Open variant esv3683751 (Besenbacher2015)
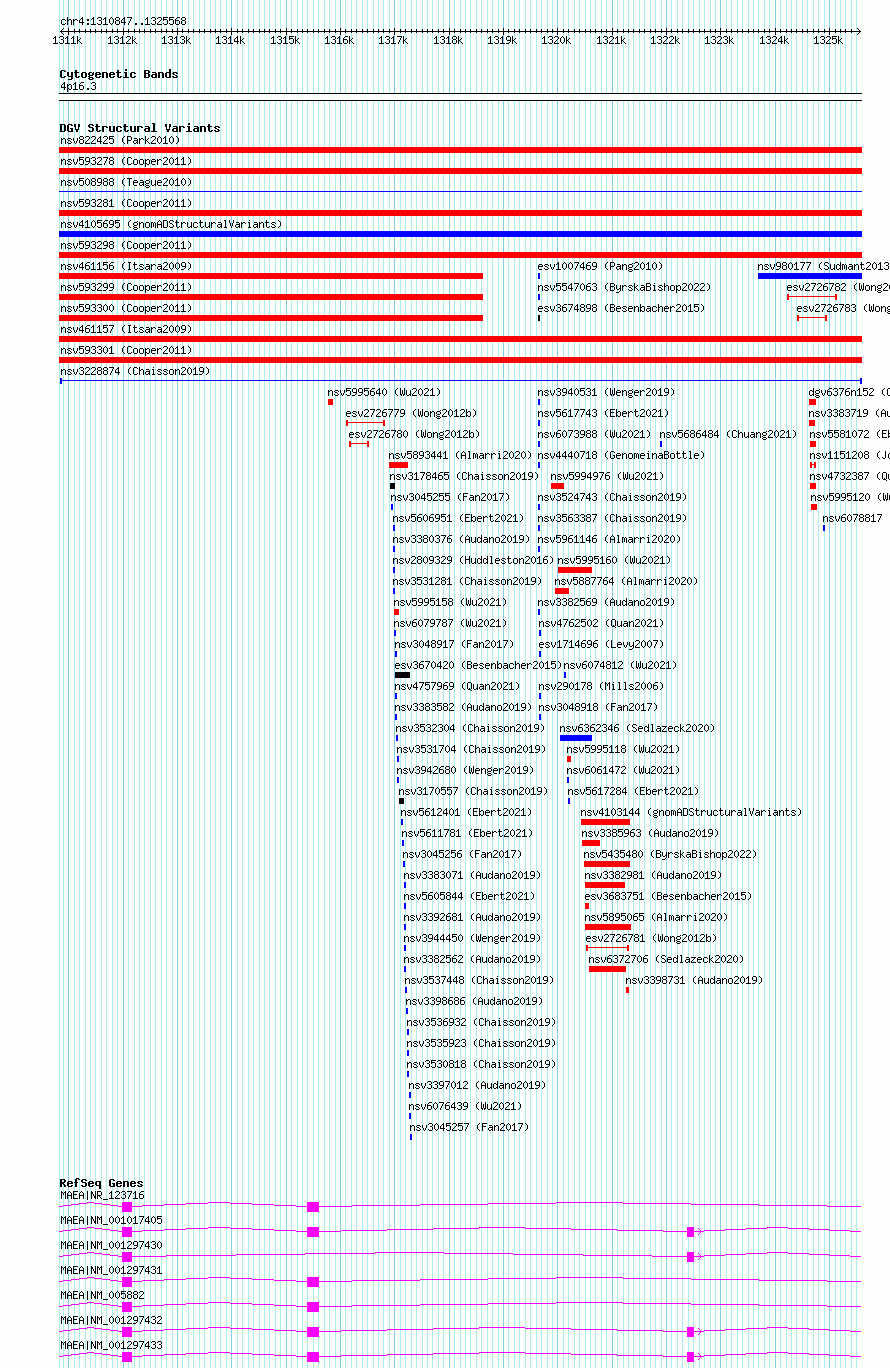The width and height of the screenshot is (890, 1368). click(x=668, y=896)
